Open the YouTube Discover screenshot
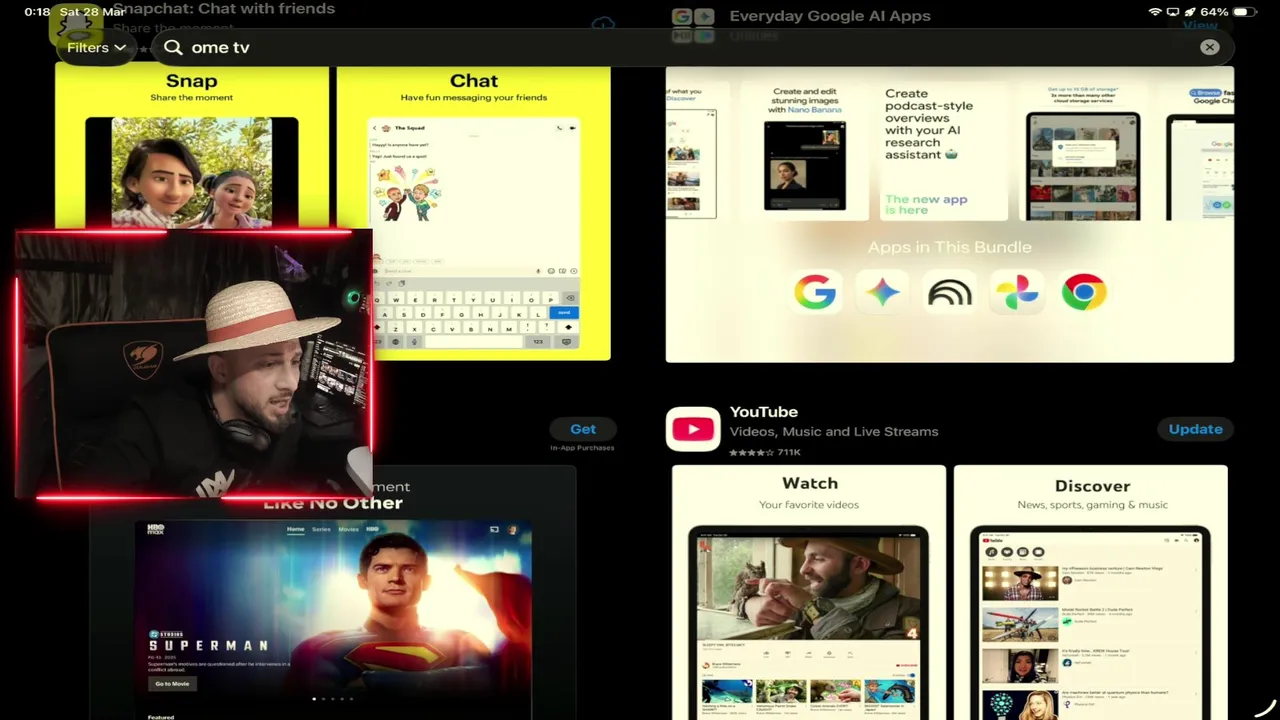Viewport: 1280px width, 720px height. click(x=1091, y=592)
